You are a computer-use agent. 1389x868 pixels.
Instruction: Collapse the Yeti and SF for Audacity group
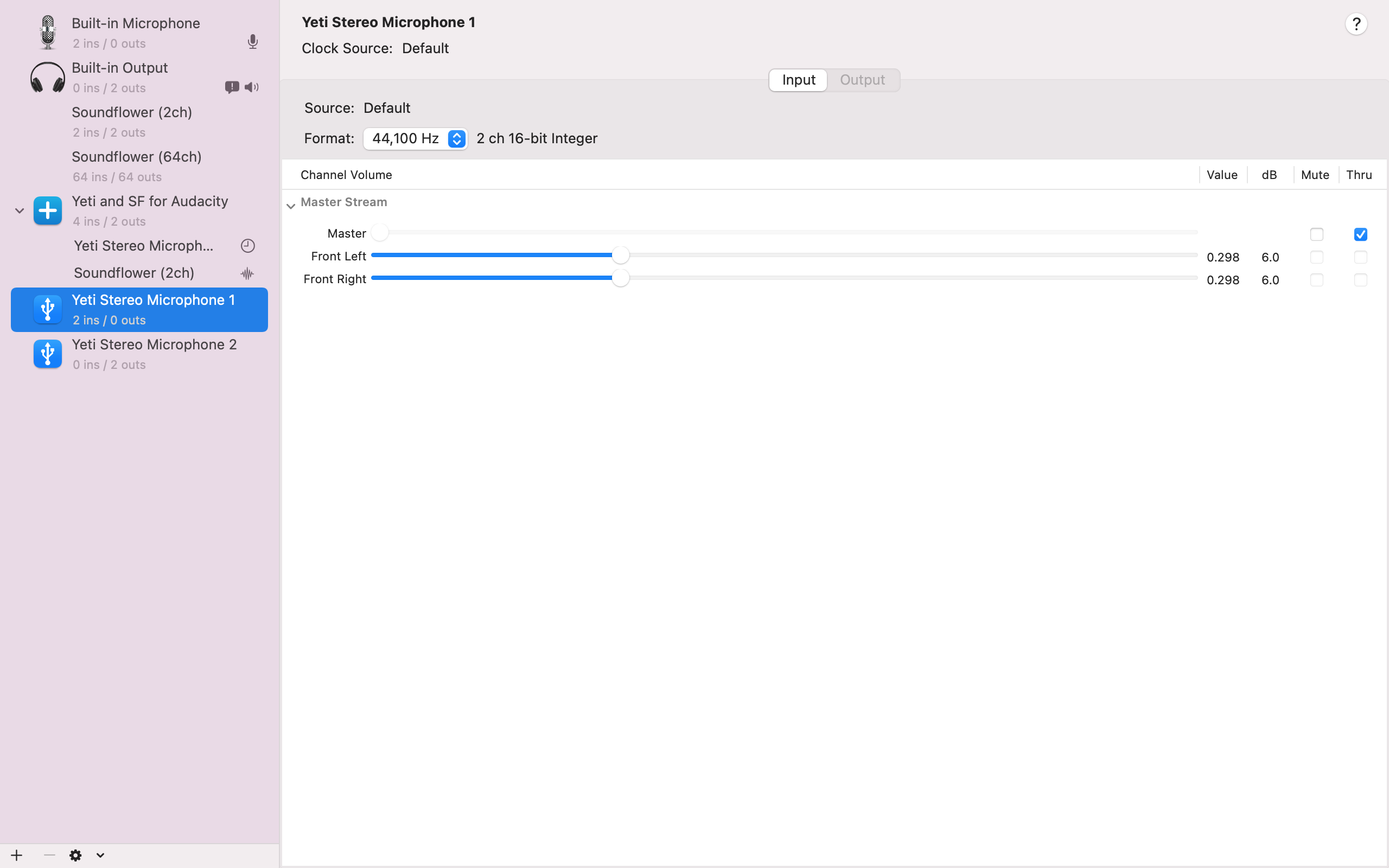point(20,210)
